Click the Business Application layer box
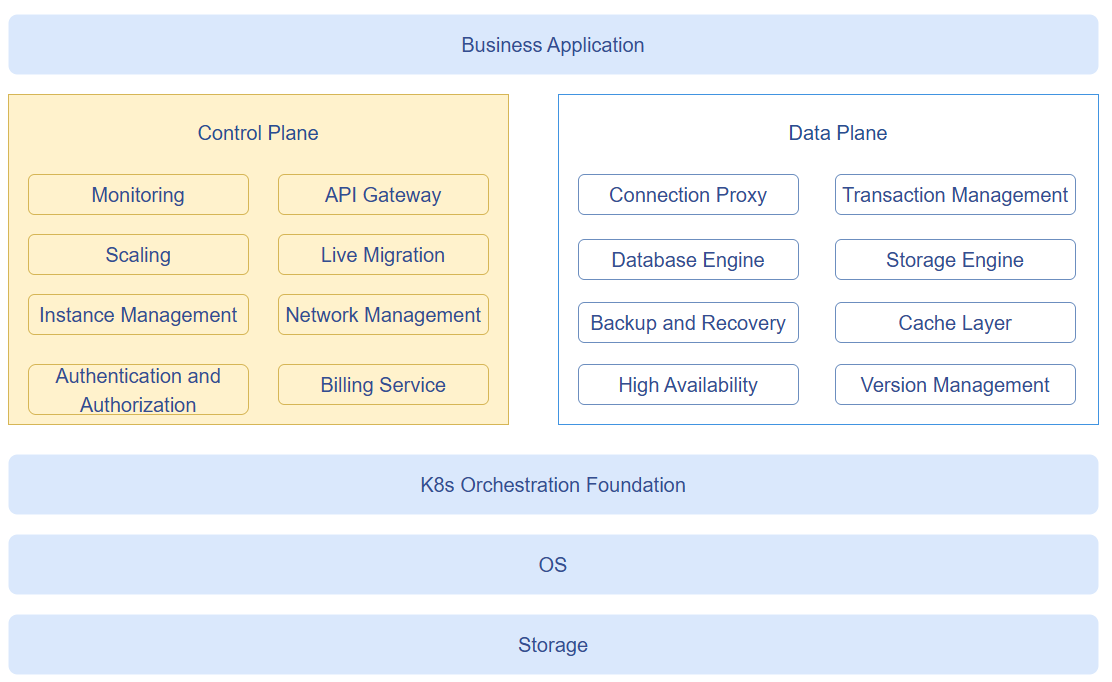The image size is (1112, 682). point(553,45)
